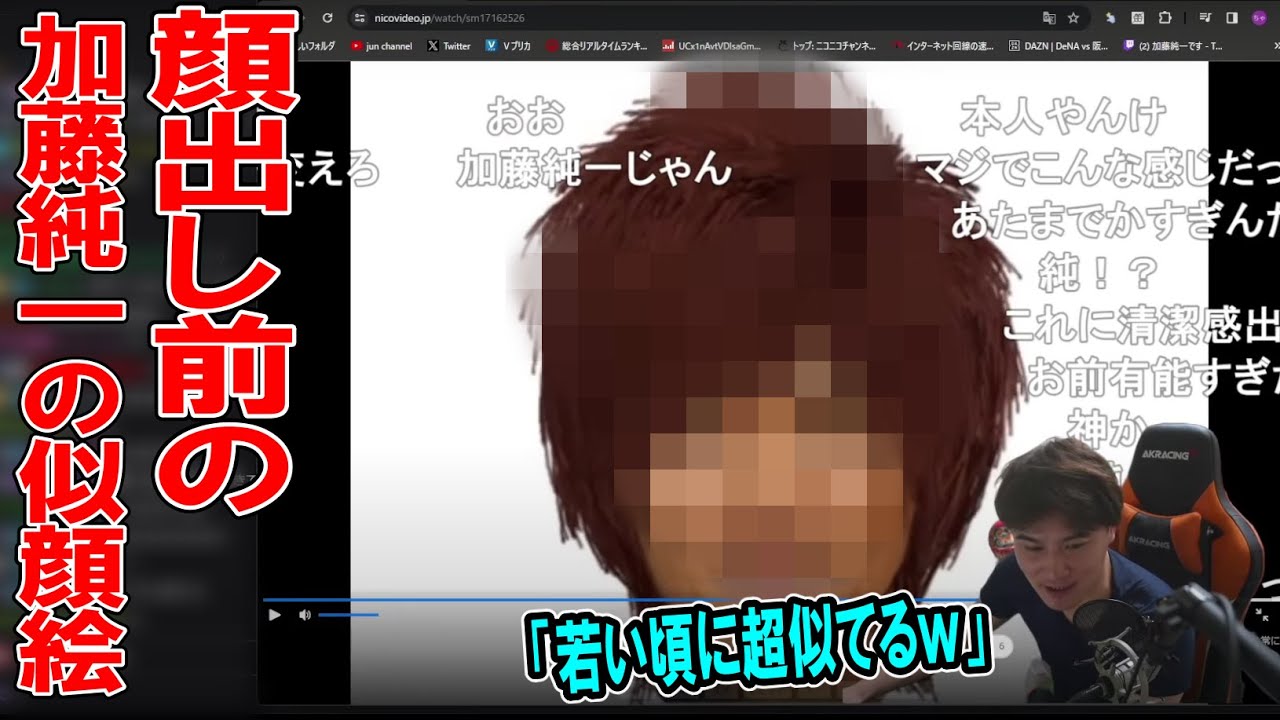Open the jun channel bookmark
Viewport: 1280px width, 720px height.
(x=382, y=46)
